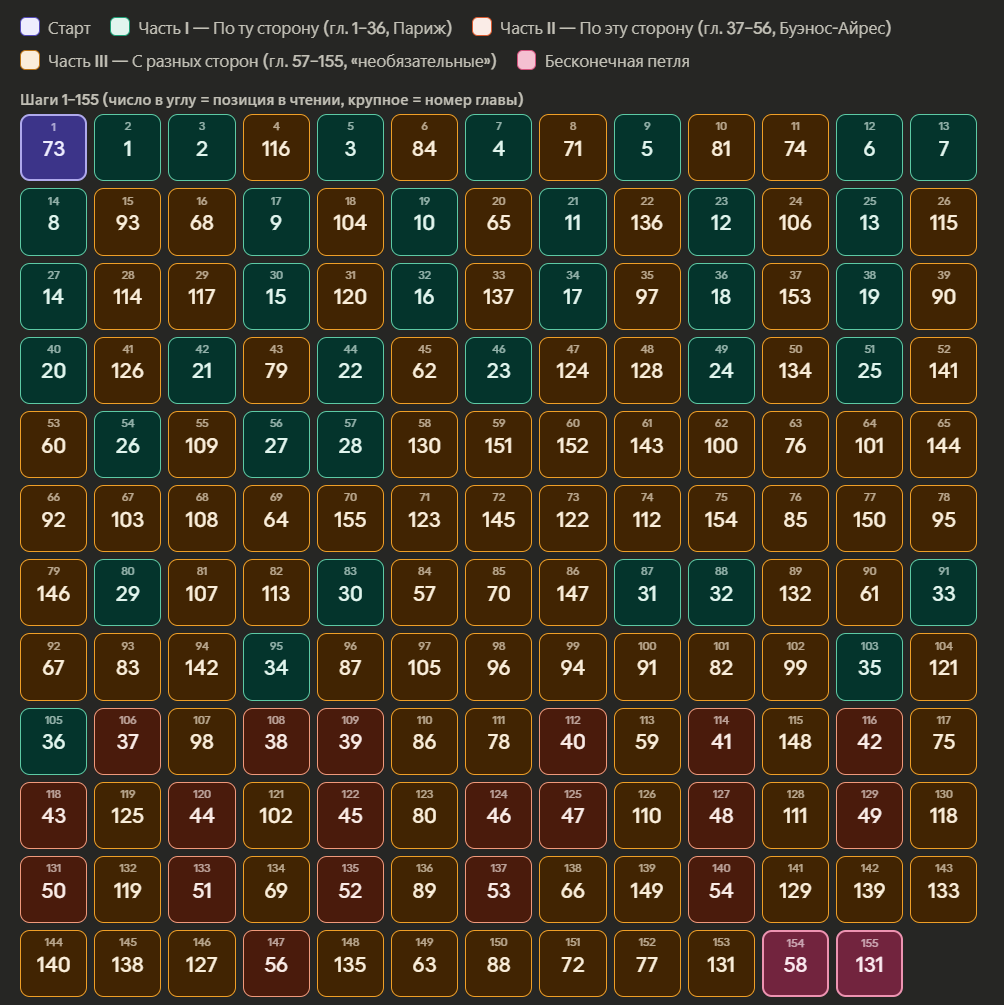Select the starting chapter 73 tile
Screen dimensions: 1004x1005
(54, 148)
